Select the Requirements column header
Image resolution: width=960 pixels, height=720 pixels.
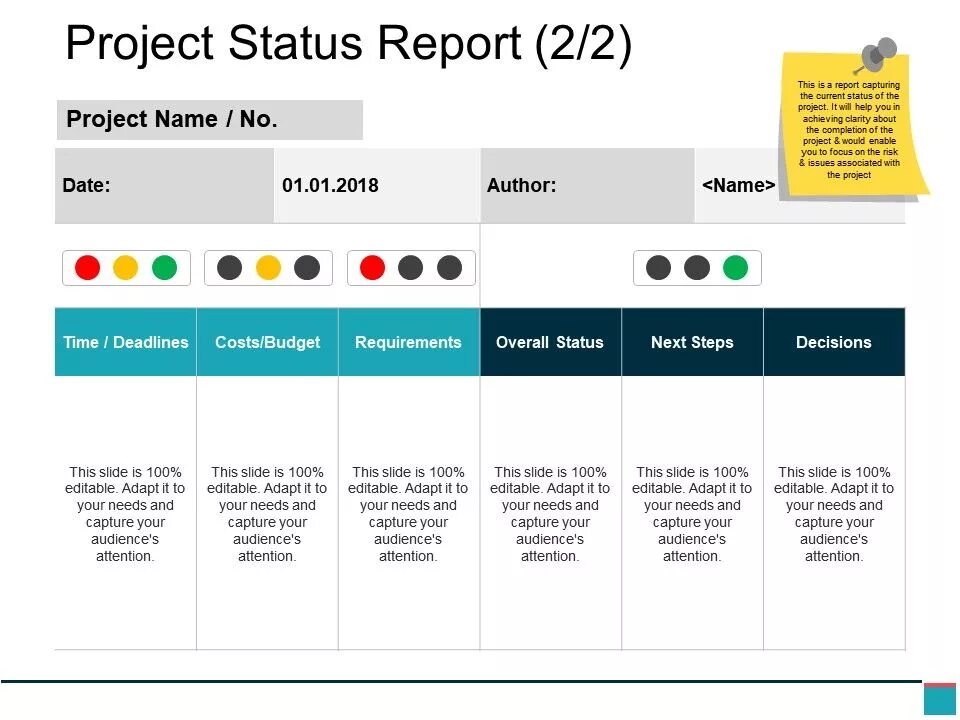click(x=409, y=342)
